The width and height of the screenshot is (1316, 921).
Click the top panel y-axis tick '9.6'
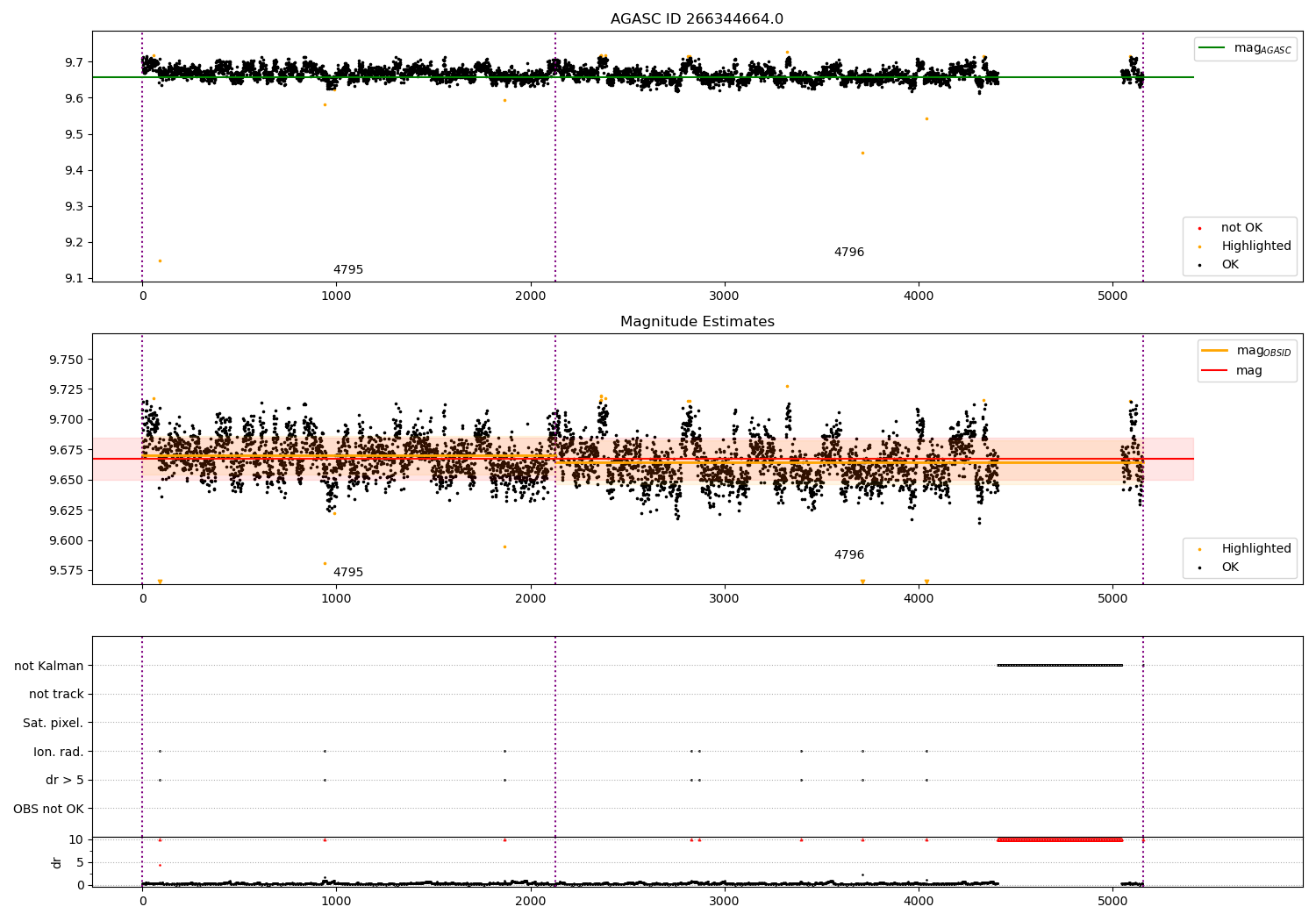coord(75,98)
